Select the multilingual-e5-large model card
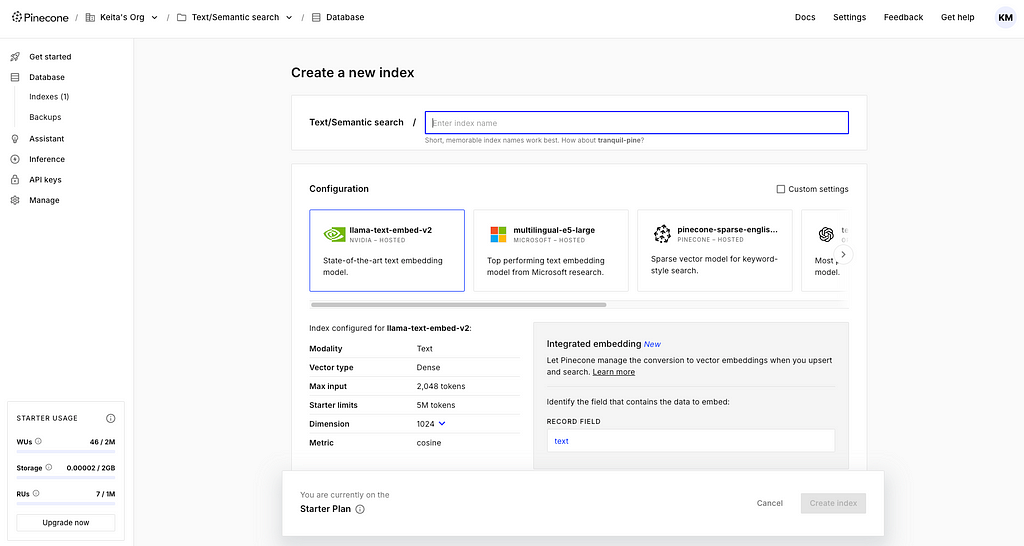This screenshot has width=1024, height=546. coord(551,251)
